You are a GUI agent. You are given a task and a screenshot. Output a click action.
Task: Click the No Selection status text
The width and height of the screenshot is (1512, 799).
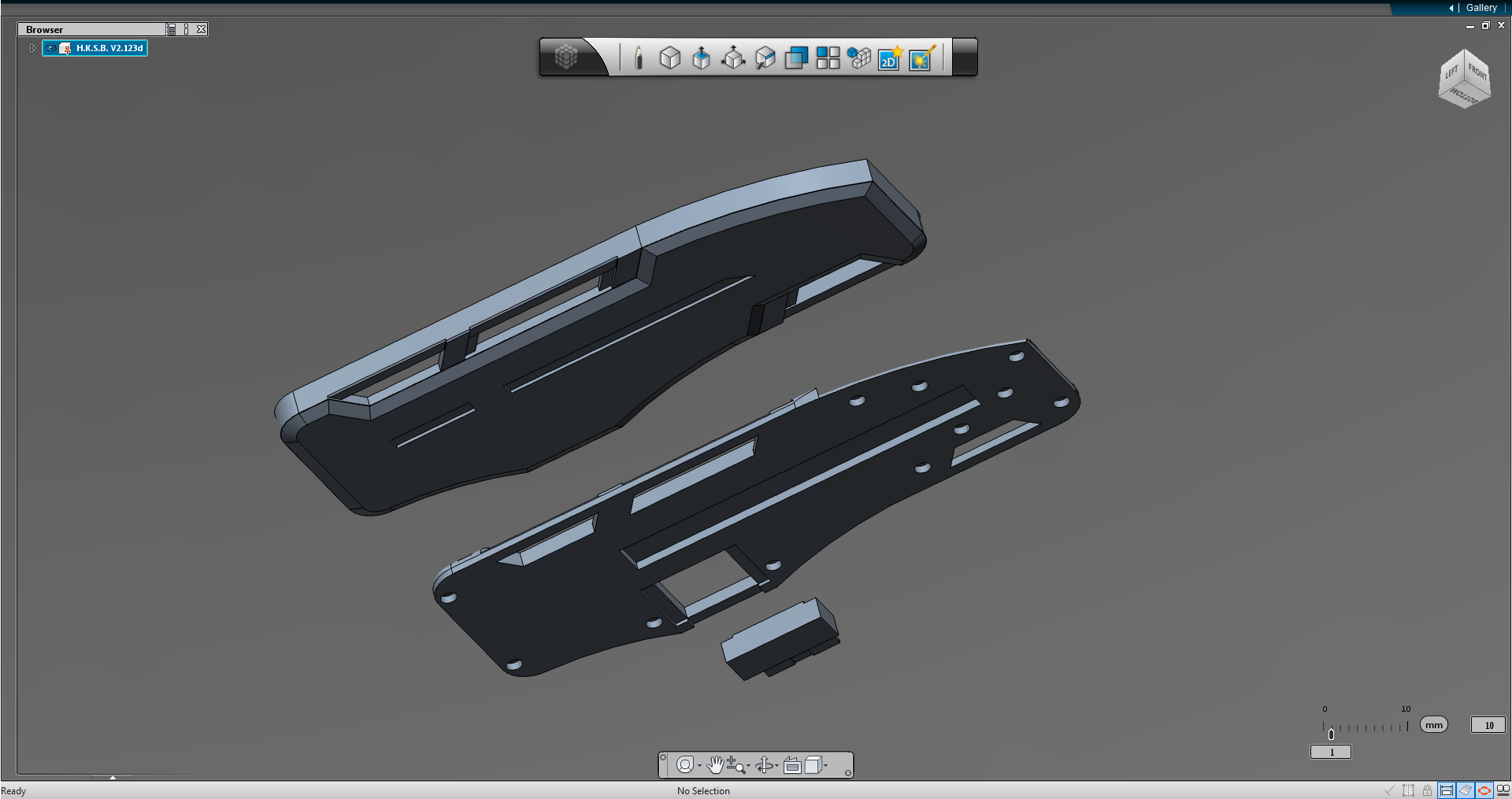coord(703,791)
